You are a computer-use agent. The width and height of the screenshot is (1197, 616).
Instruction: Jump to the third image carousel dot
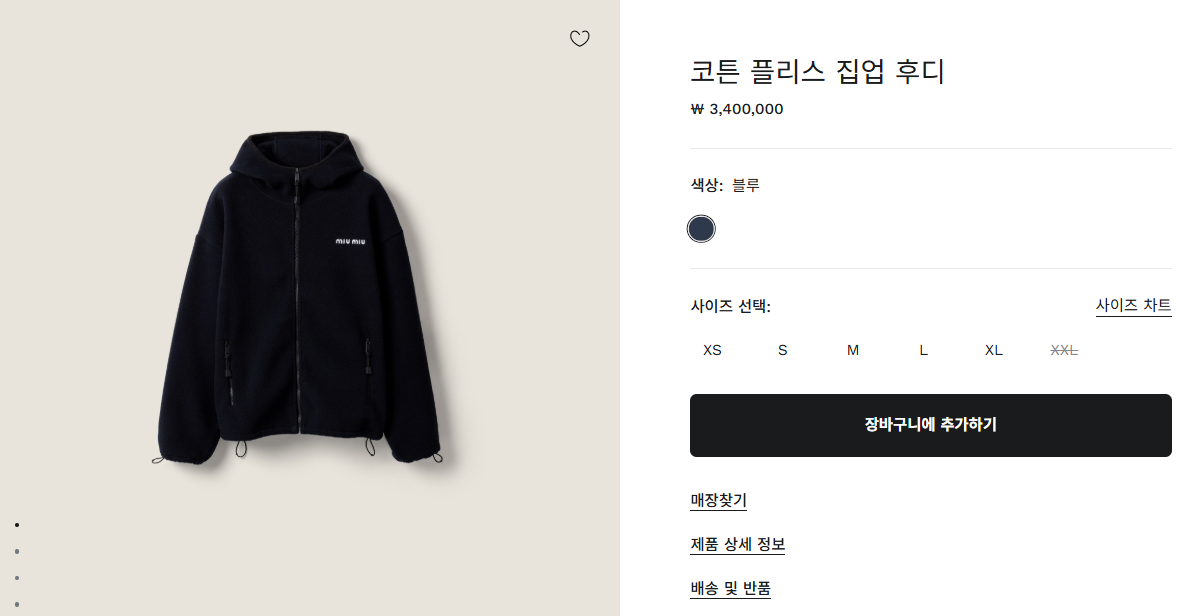coord(17,578)
